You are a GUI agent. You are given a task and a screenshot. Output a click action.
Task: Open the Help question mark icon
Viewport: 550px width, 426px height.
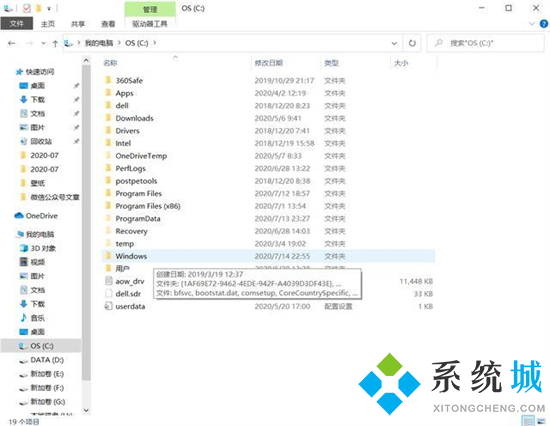544,24
